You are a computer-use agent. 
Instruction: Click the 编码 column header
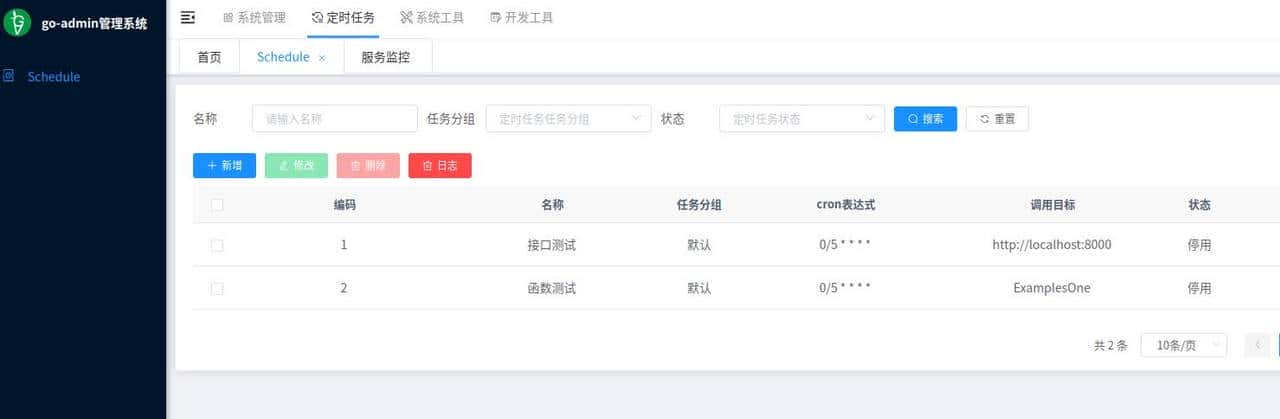coord(344,205)
